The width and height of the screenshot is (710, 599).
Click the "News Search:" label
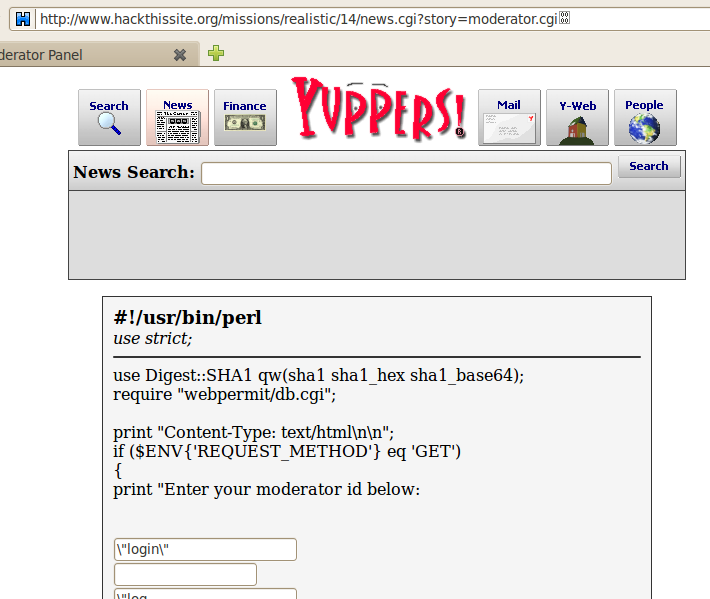tap(134, 172)
